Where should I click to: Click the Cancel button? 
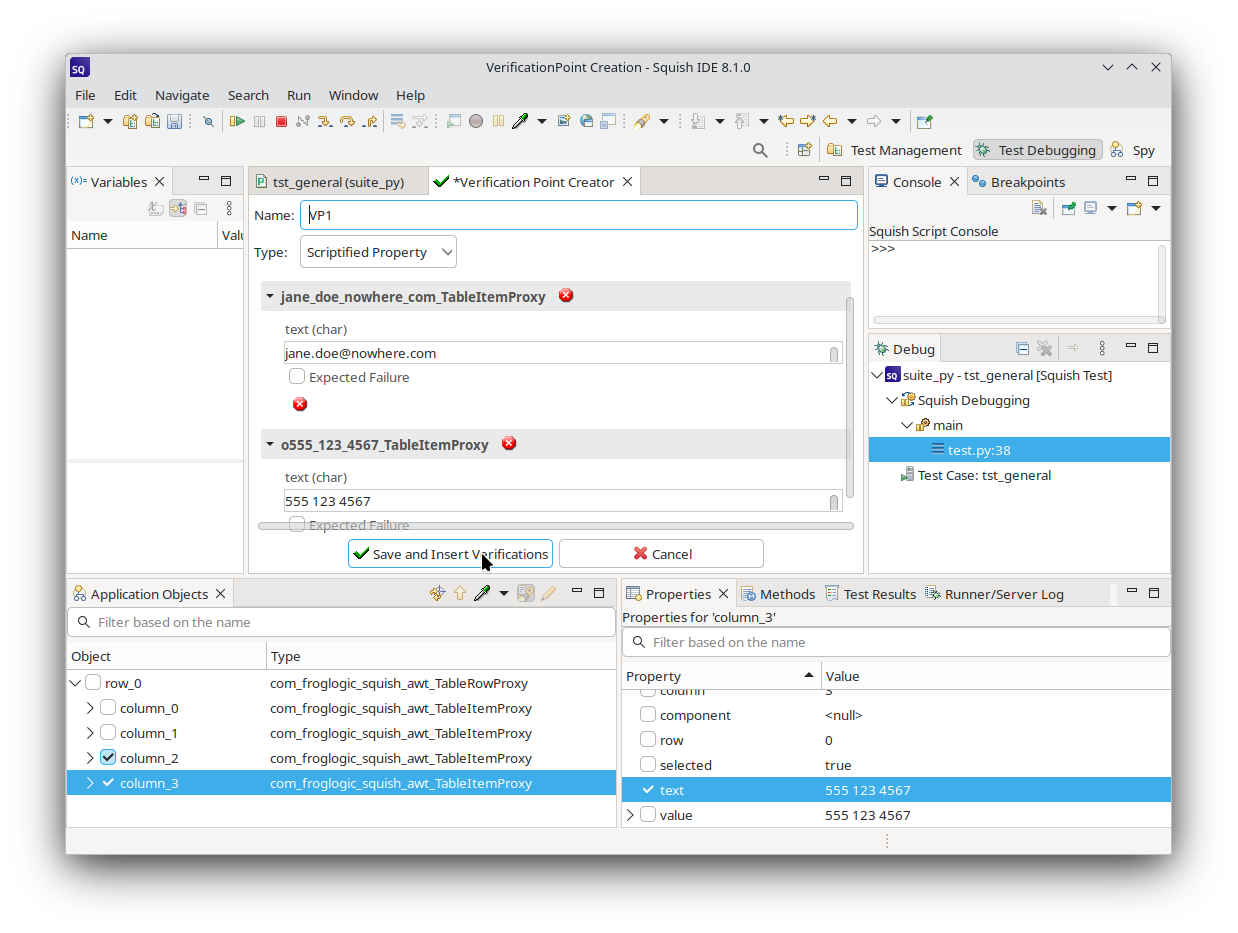coord(661,554)
